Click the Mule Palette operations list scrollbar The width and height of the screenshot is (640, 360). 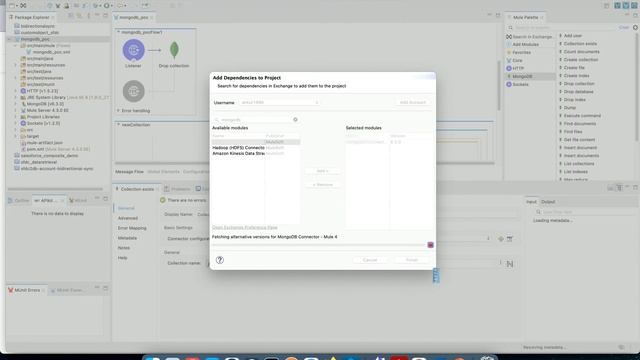(636, 88)
